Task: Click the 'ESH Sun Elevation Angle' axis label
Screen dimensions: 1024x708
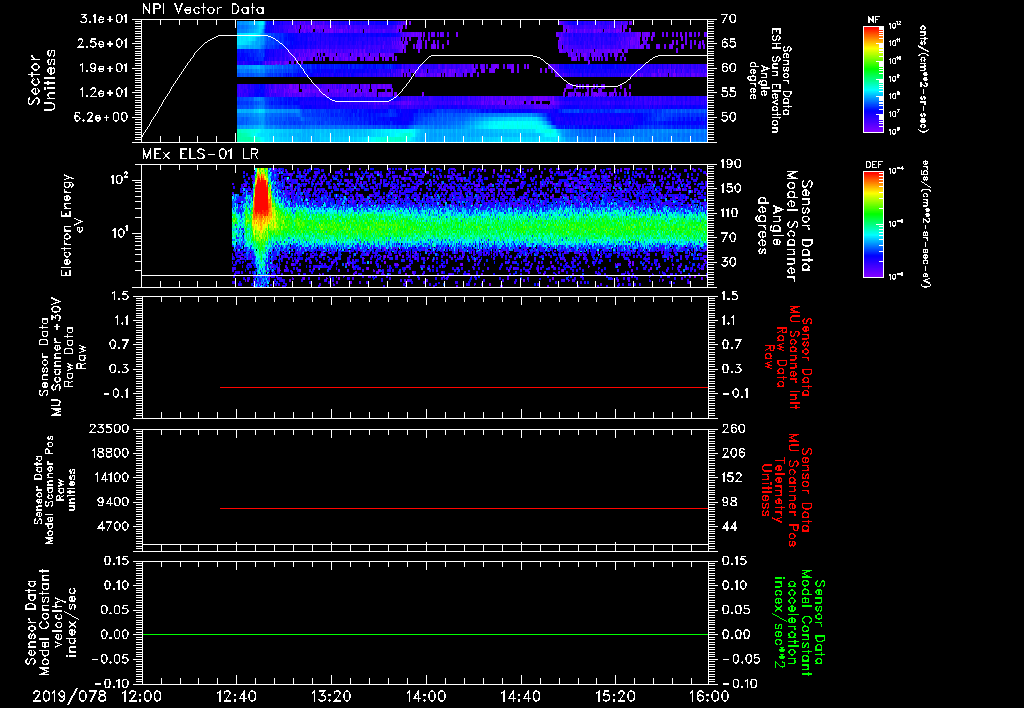Action: [771, 80]
